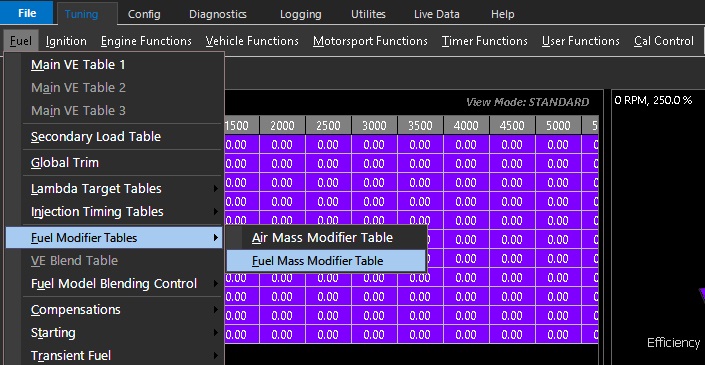705x365 pixels.
Task: Open the Config tab
Action: tap(144, 14)
